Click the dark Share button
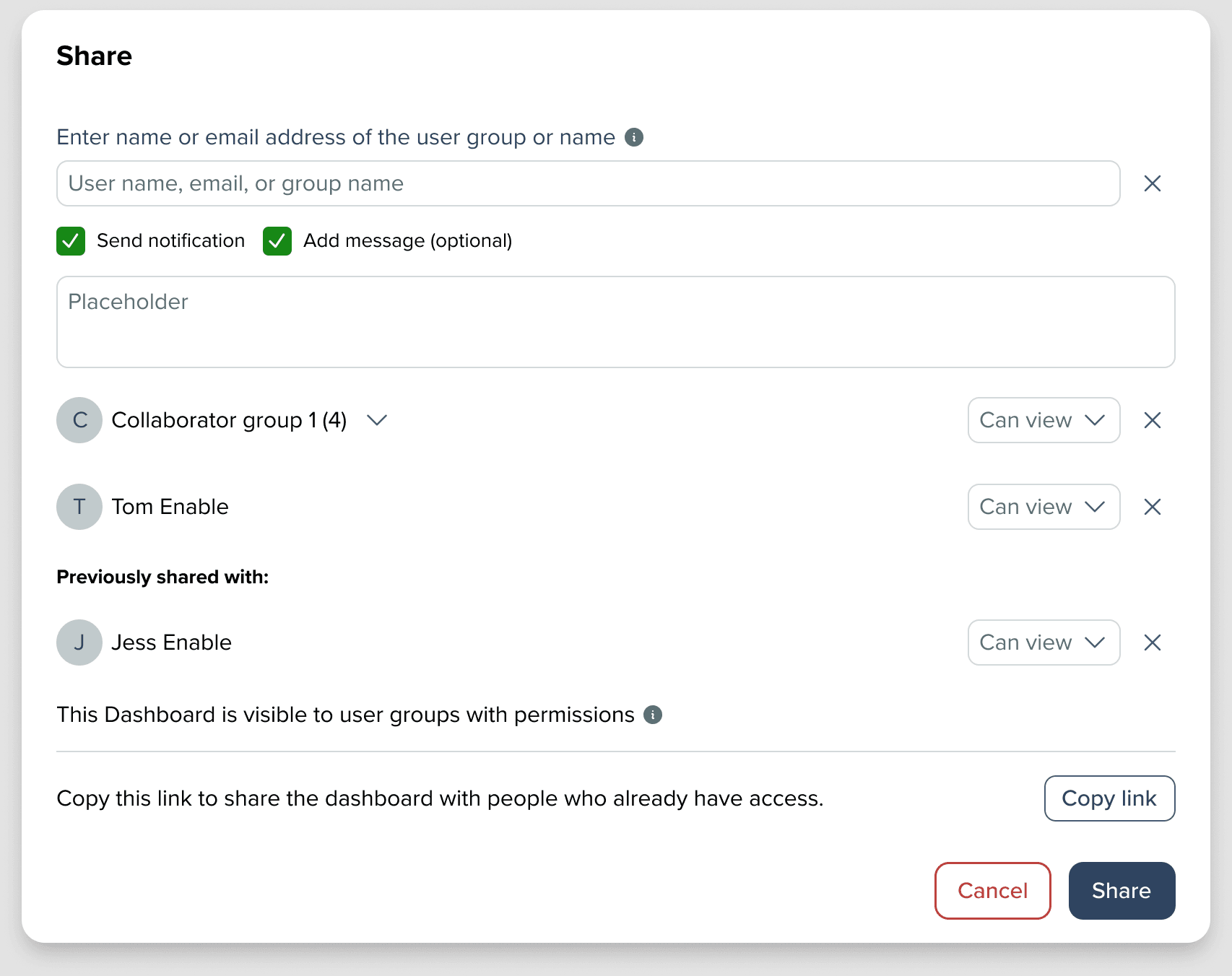Screen dimensions: 1232x976 [x=1122, y=891]
